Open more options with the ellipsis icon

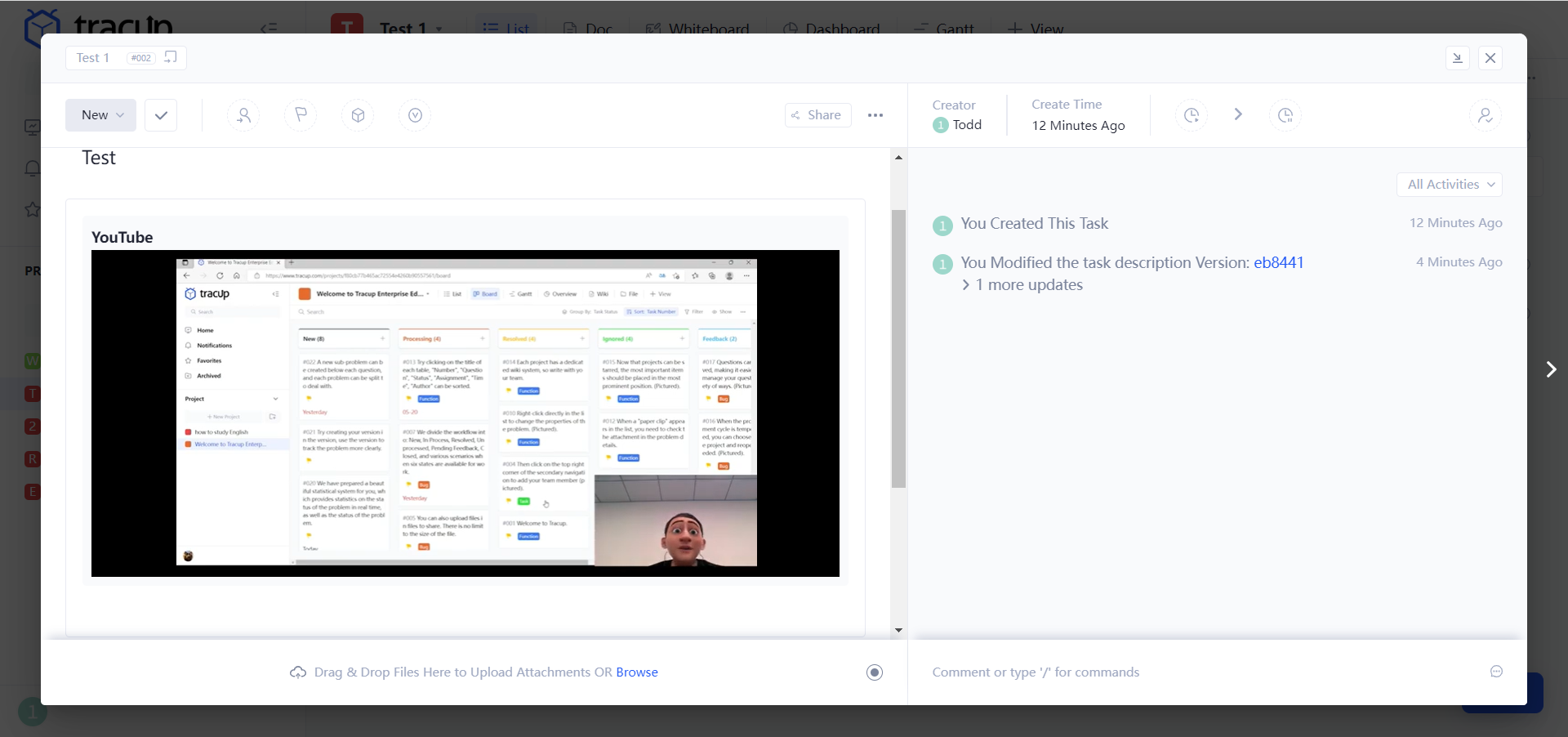(x=875, y=115)
